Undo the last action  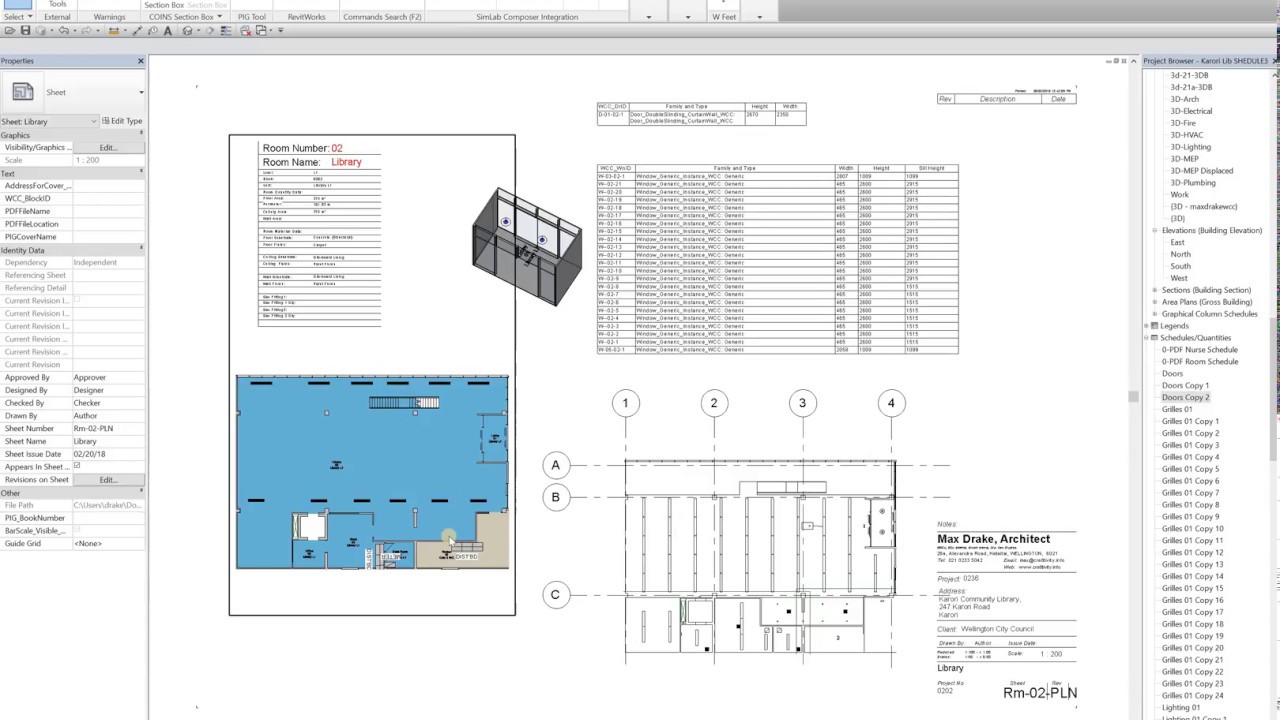pyautogui.click(x=63, y=31)
